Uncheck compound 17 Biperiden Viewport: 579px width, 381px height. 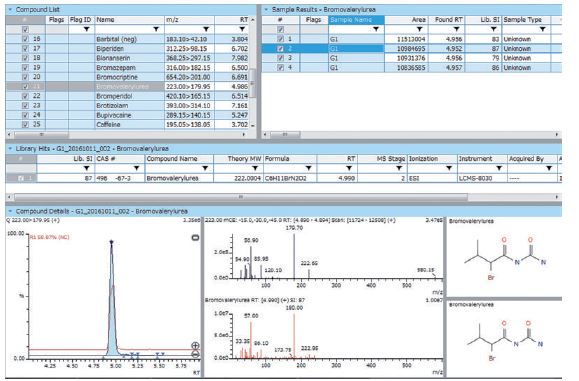pos(25,48)
